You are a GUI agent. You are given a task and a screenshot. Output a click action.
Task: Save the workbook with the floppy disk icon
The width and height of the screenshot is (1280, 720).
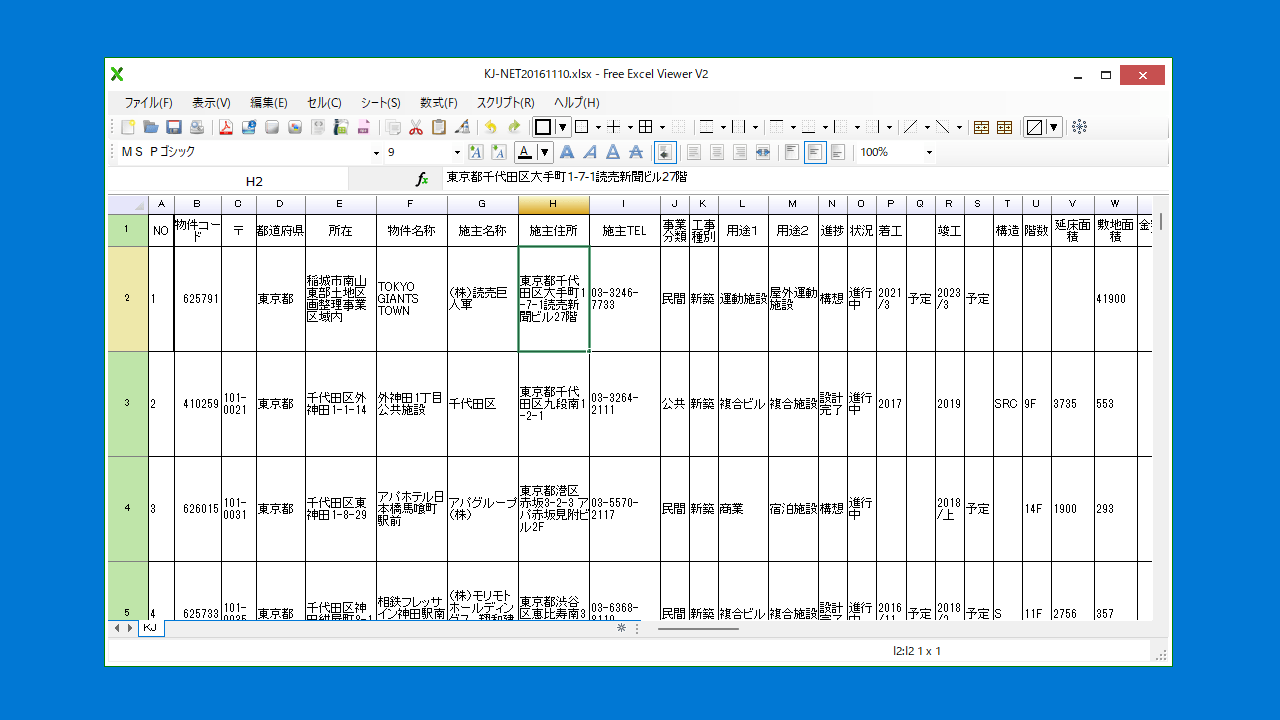coord(174,127)
